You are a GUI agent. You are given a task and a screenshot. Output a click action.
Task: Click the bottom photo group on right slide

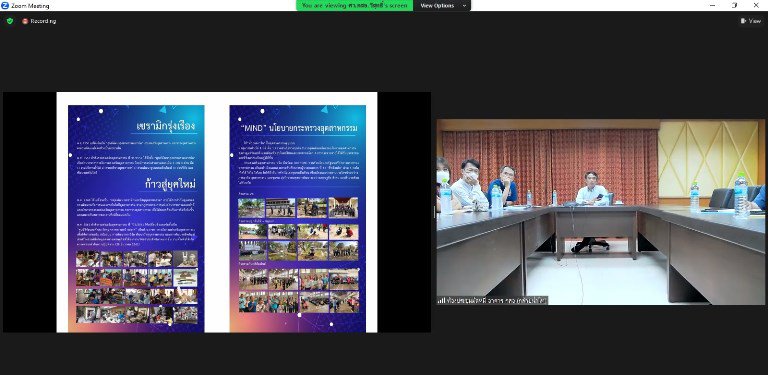point(298,291)
